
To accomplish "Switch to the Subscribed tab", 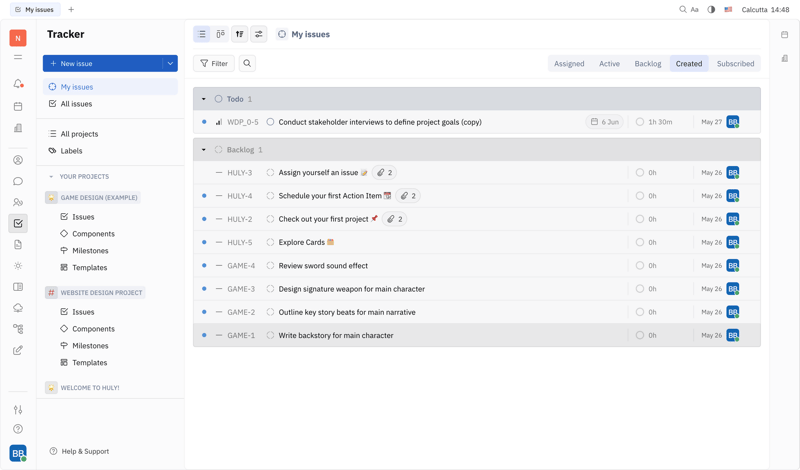I will coord(735,64).
